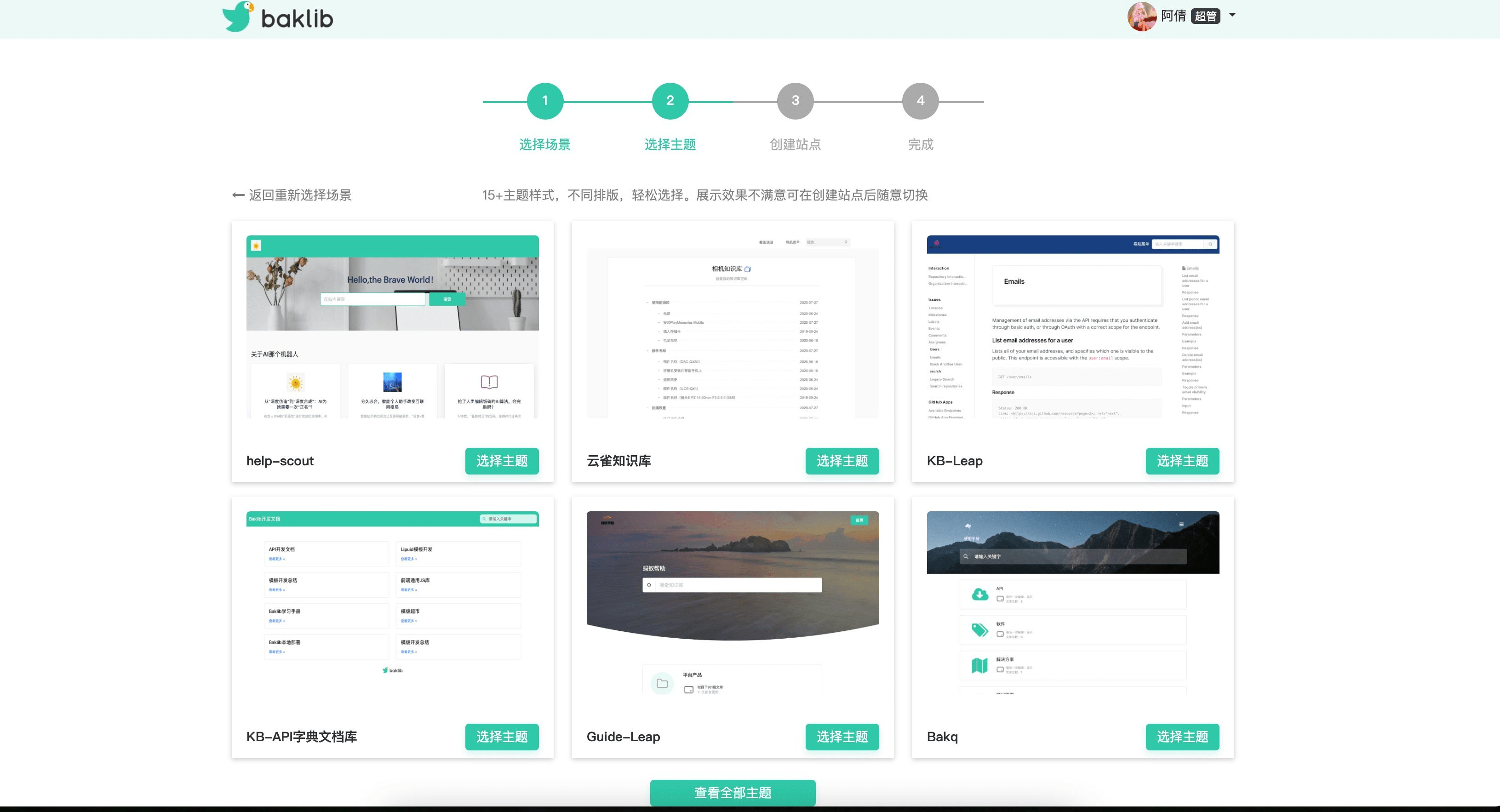Image resolution: width=1500 pixels, height=812 pixels.
Task: View all themes with 查看全部主题
Action: [x=733, y=793]
